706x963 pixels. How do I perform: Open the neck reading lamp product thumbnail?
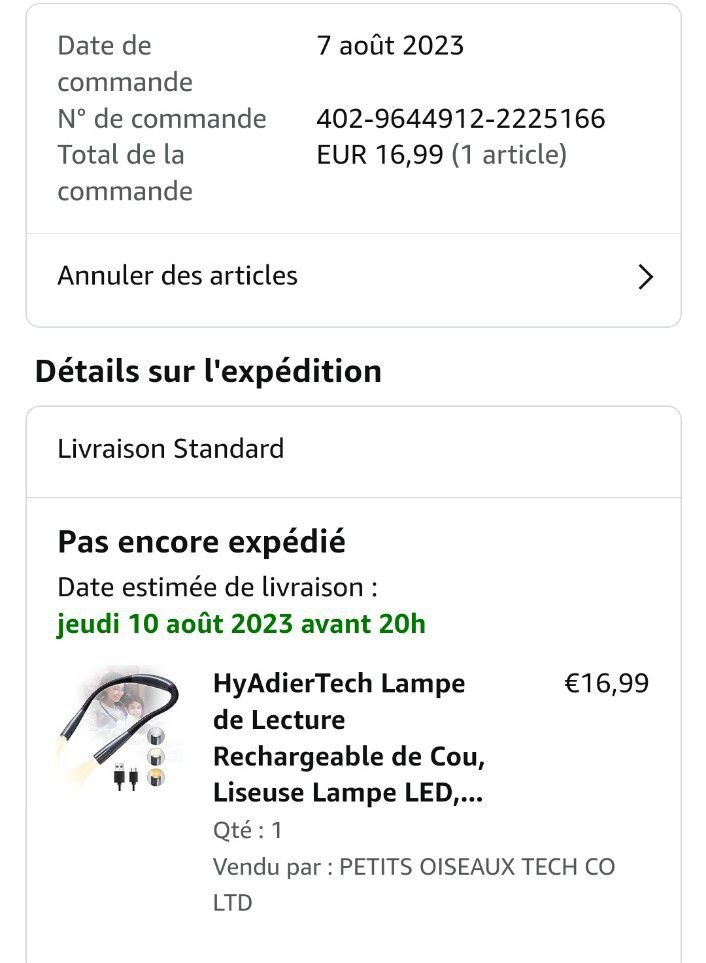(x=119, y=731)
